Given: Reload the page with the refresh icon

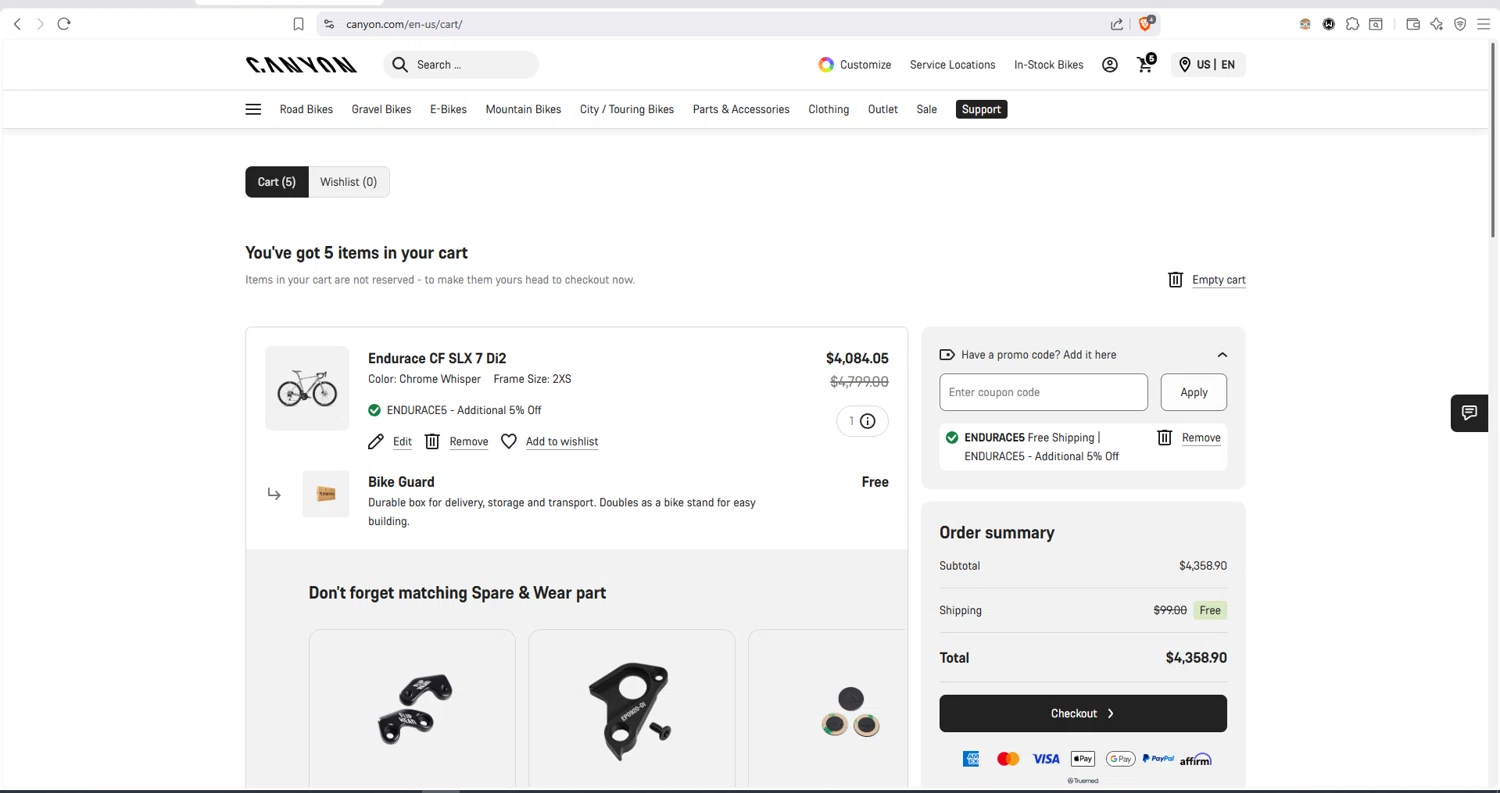Looking at the screenshot, I should pos(64,24).
